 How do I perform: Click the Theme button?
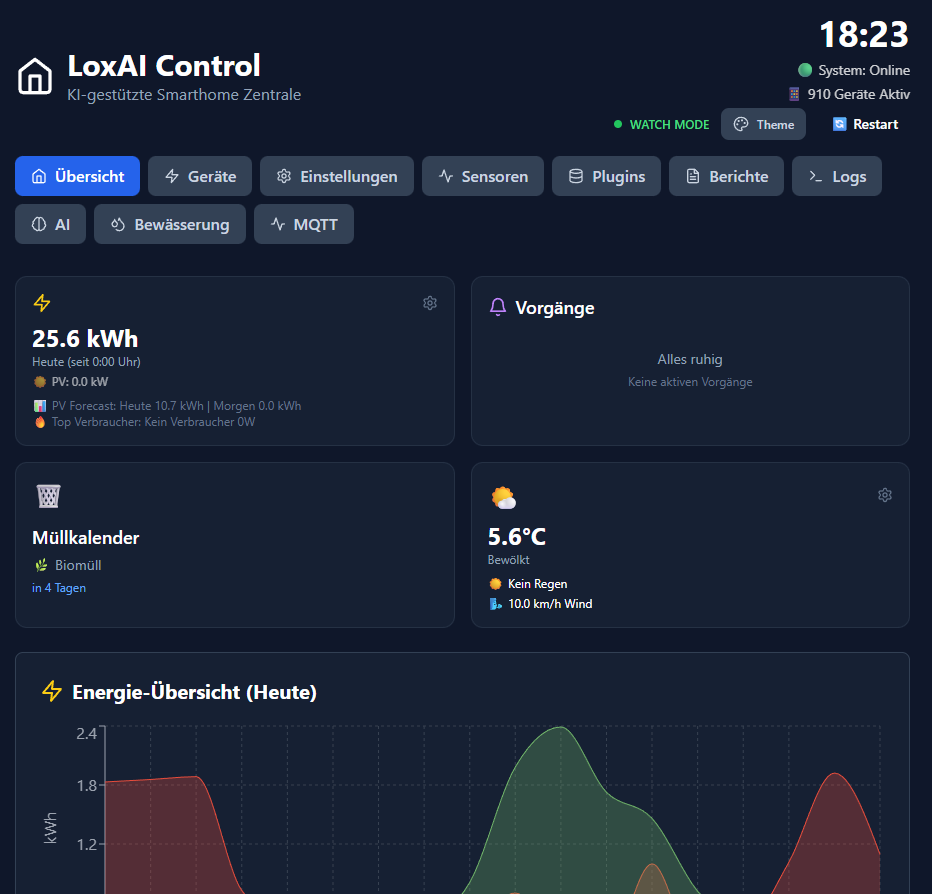(x=763, y=124)
